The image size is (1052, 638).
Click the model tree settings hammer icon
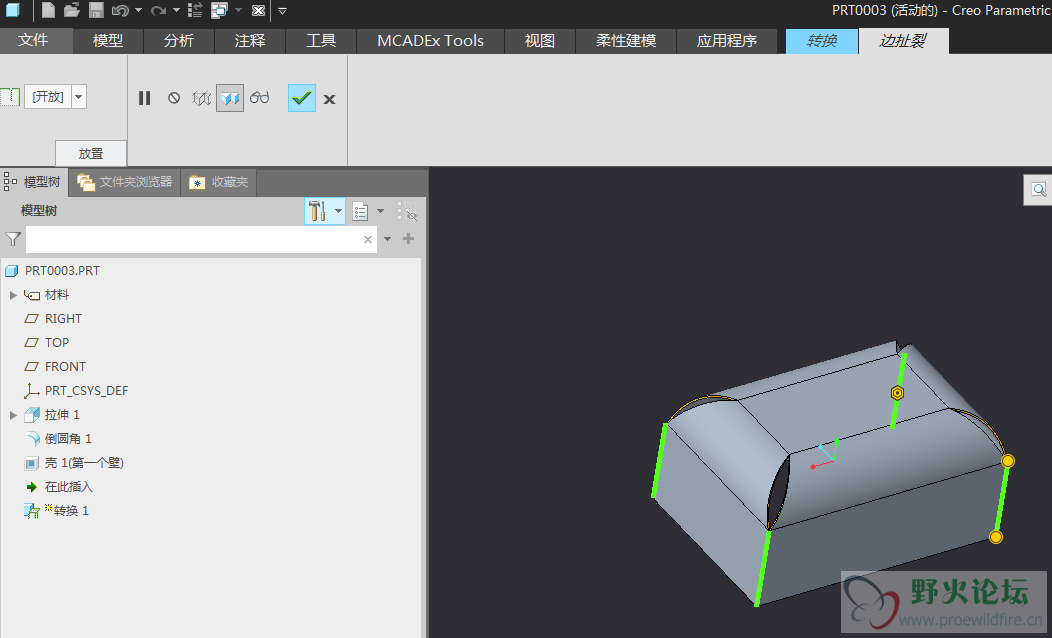[318, 211]
